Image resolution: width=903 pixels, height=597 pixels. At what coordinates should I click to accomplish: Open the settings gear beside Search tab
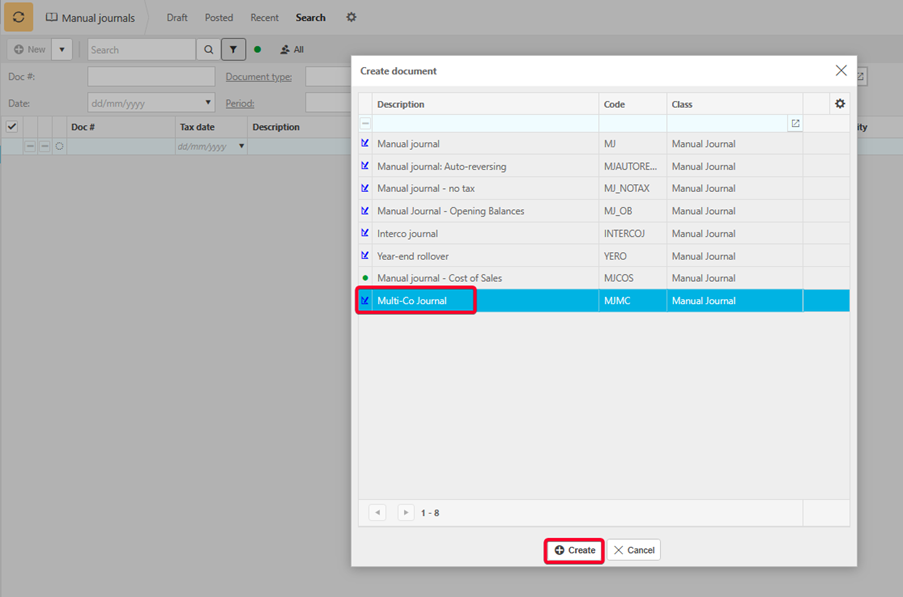[x=351, y=17]
